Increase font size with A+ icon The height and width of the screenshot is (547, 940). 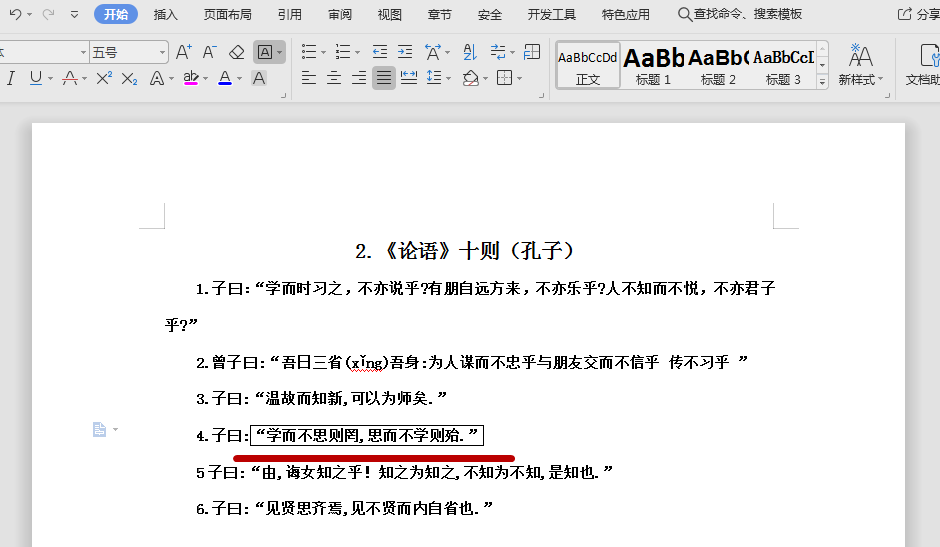(x=183, y=52)
